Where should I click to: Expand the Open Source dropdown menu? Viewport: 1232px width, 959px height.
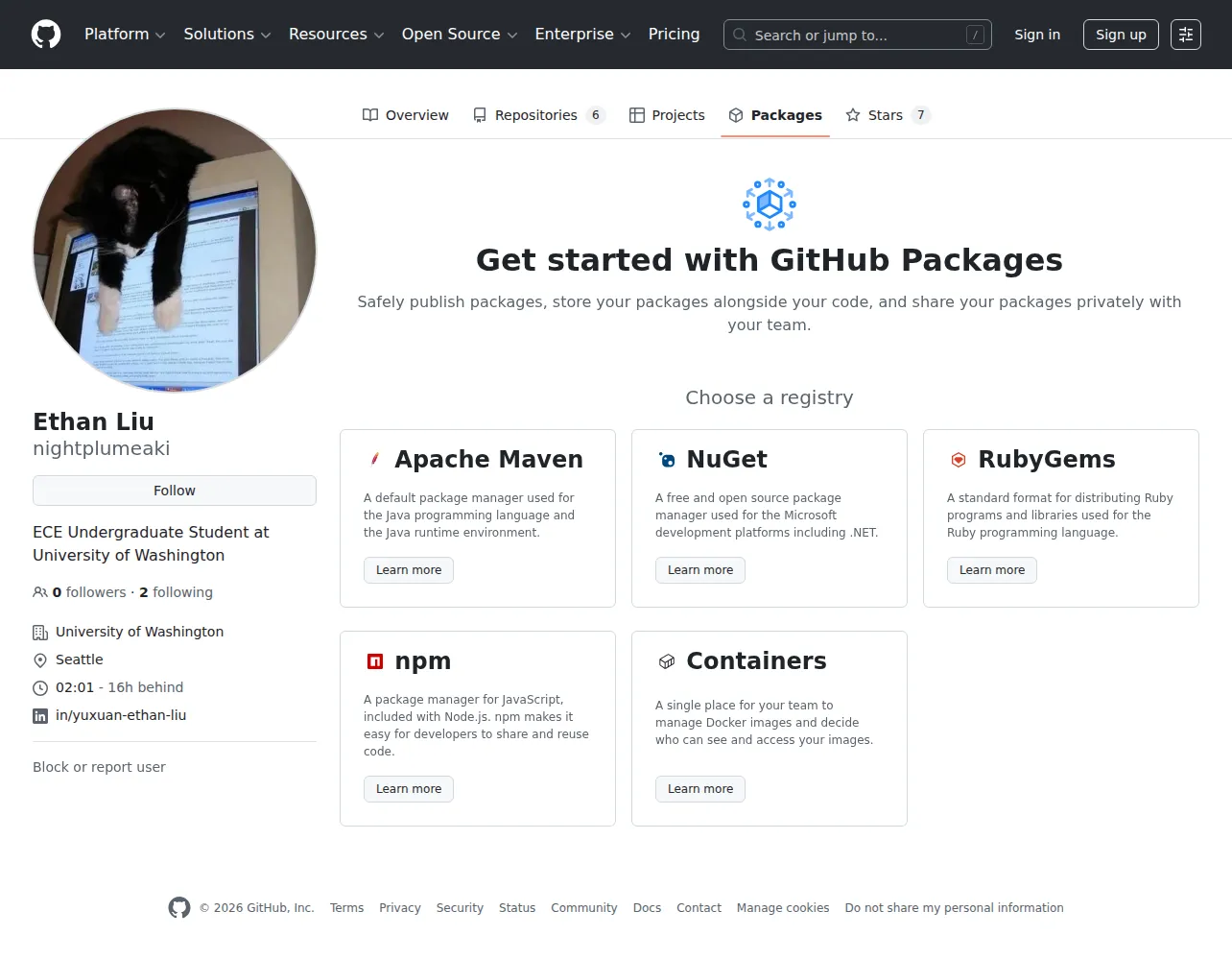460,35
